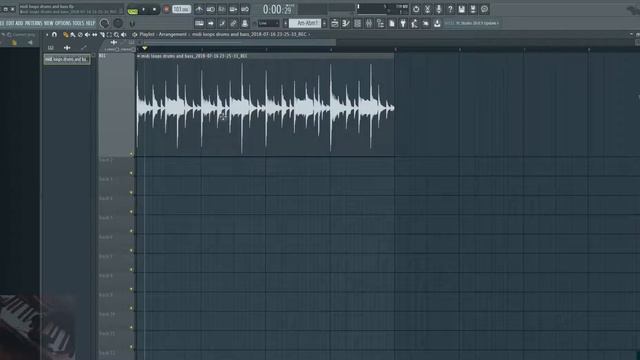
Task: Select 'midi loops drums and ba..' picker item
Action: [x=67, y=59]
